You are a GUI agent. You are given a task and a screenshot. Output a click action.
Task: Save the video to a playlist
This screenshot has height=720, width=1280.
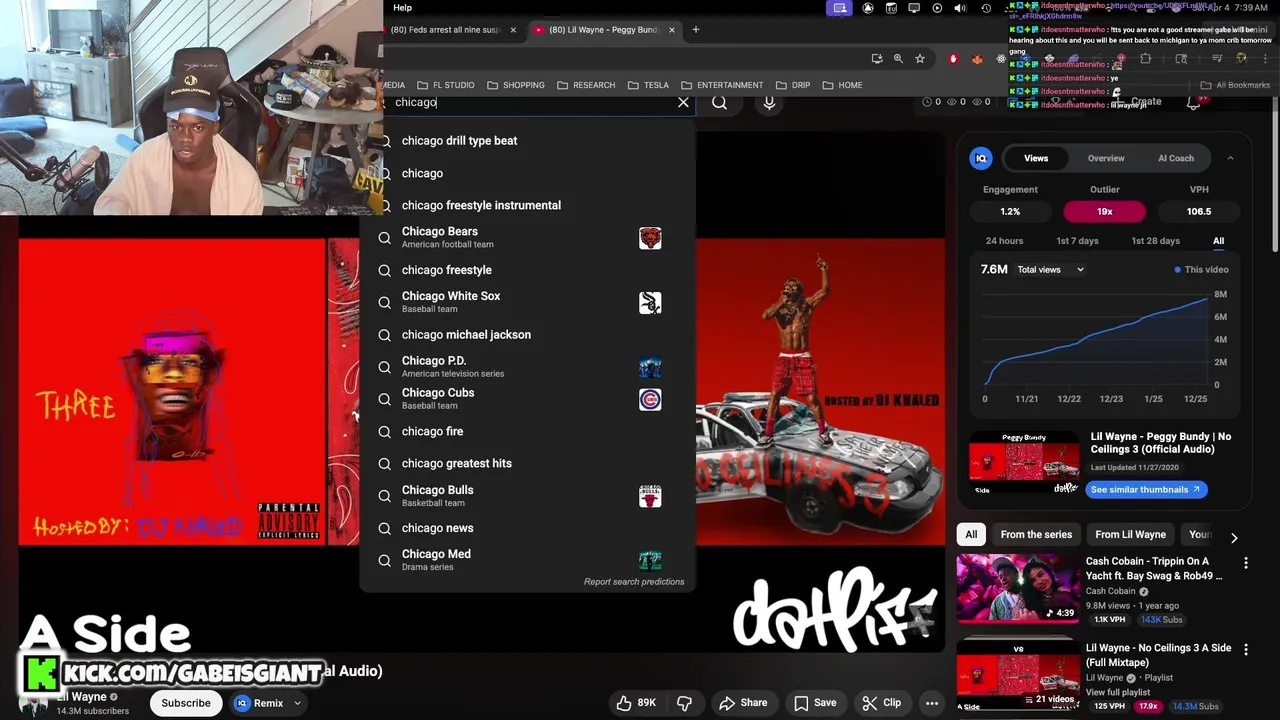click(x=815, y=703)
